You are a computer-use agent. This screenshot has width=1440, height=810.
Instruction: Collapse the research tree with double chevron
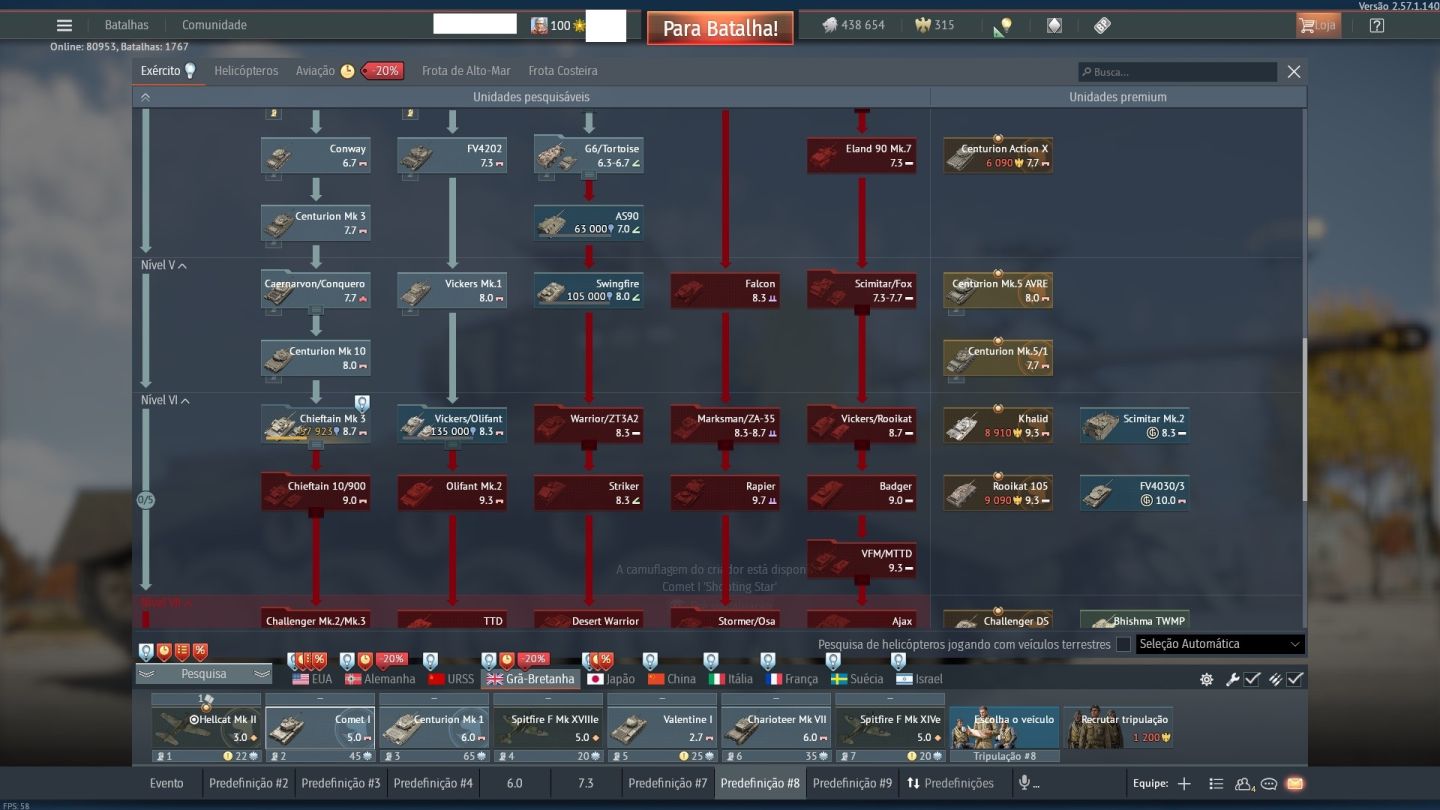145,97
